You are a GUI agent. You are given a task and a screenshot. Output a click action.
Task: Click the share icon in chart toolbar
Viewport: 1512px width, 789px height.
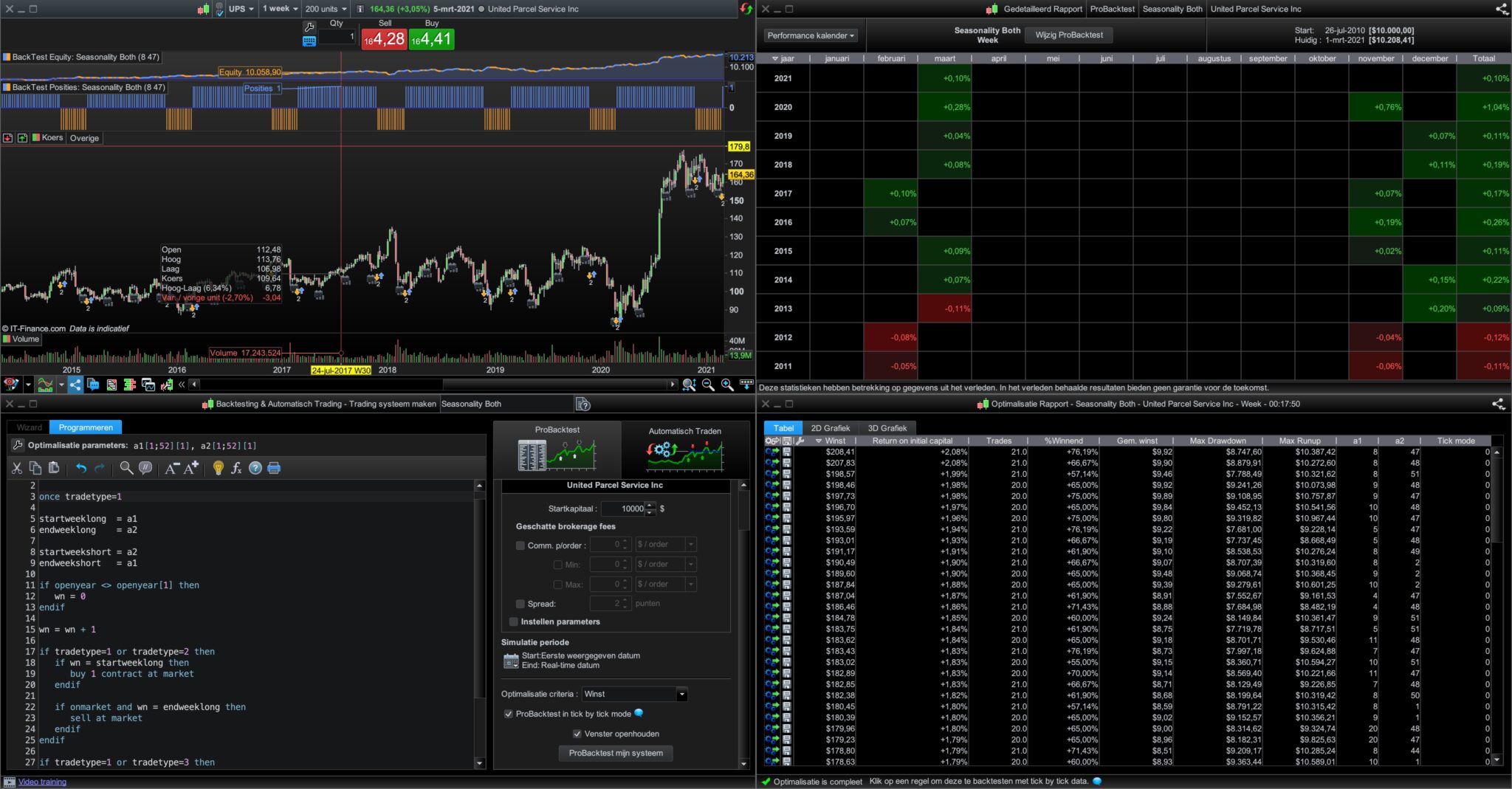click(75, 385)
